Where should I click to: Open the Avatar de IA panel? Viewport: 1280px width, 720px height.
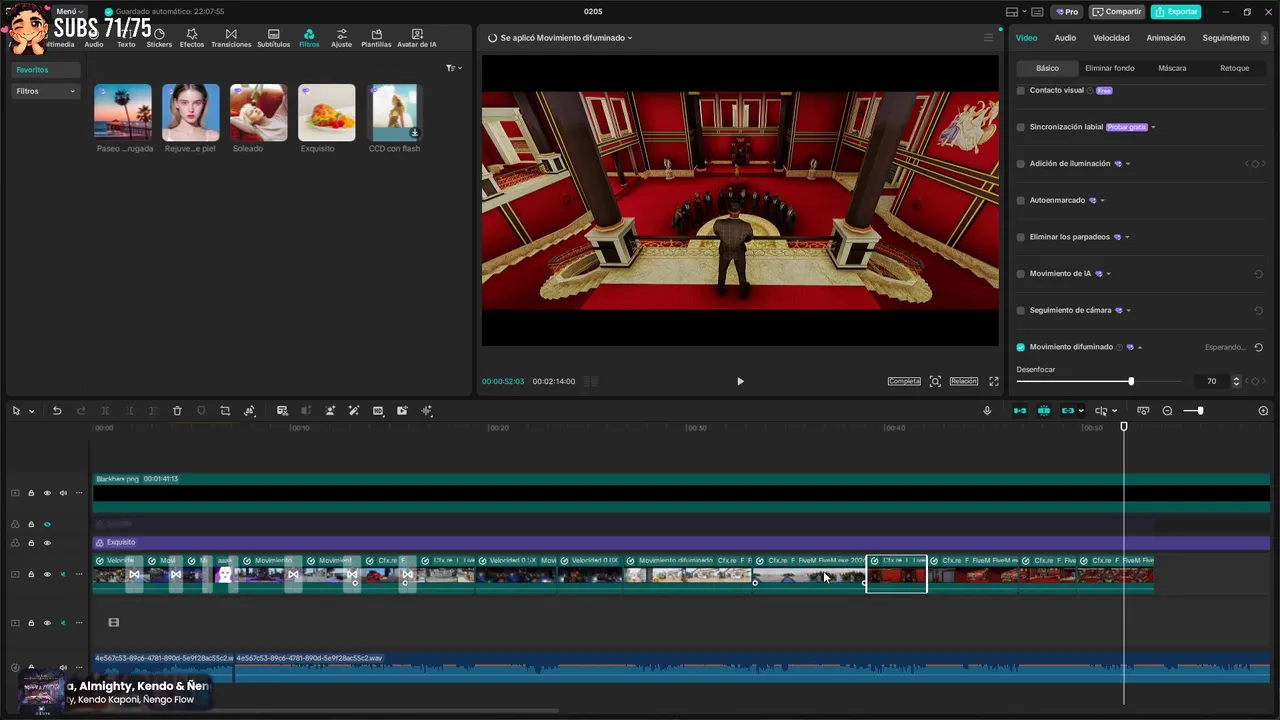click(417, 38)
